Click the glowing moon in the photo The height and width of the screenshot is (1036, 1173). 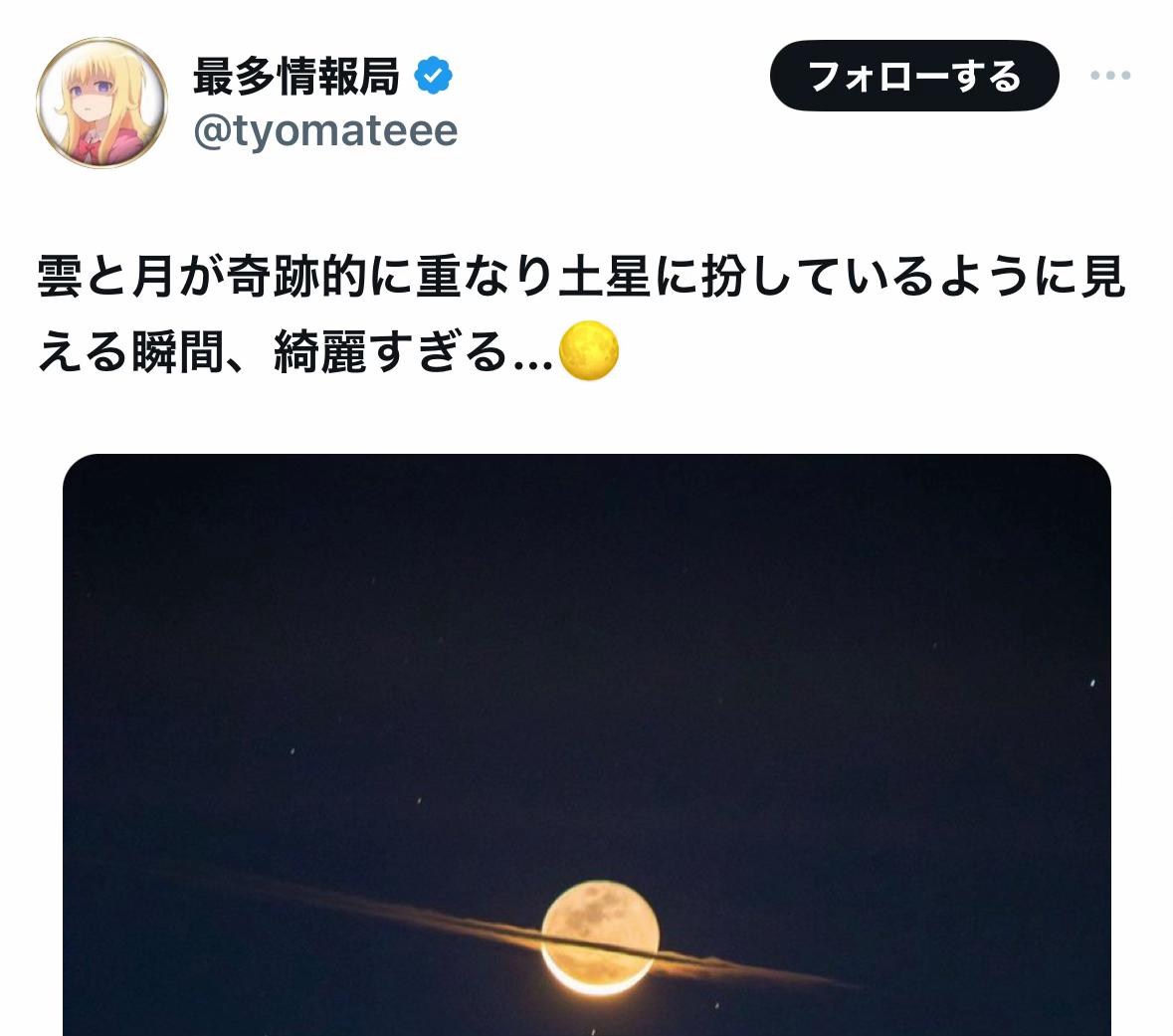600,937
